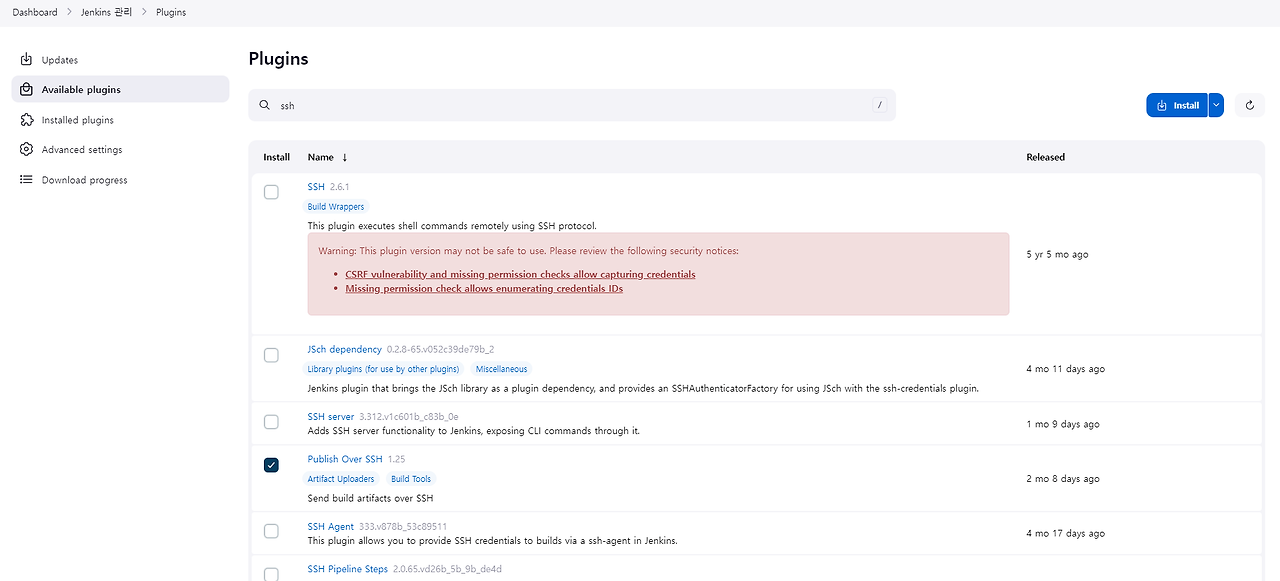Click the plugin search field containing ssh
The height and width of the screenshot is (581, 1280).
pos(572,105)
